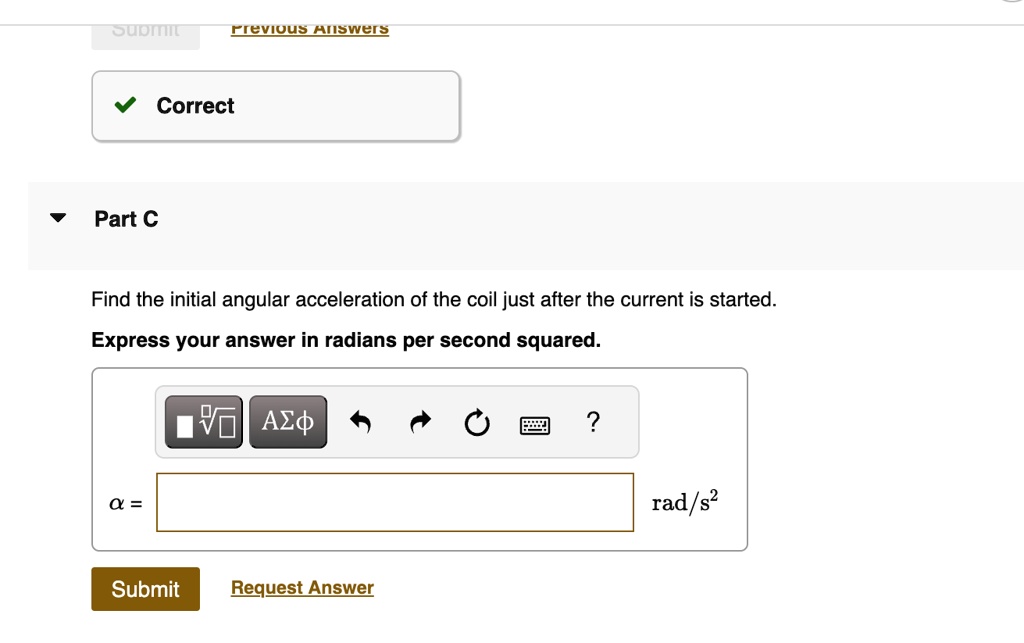Open the keyboard shortcuts icon
1024x643 pixels.
tap(535, 425)
